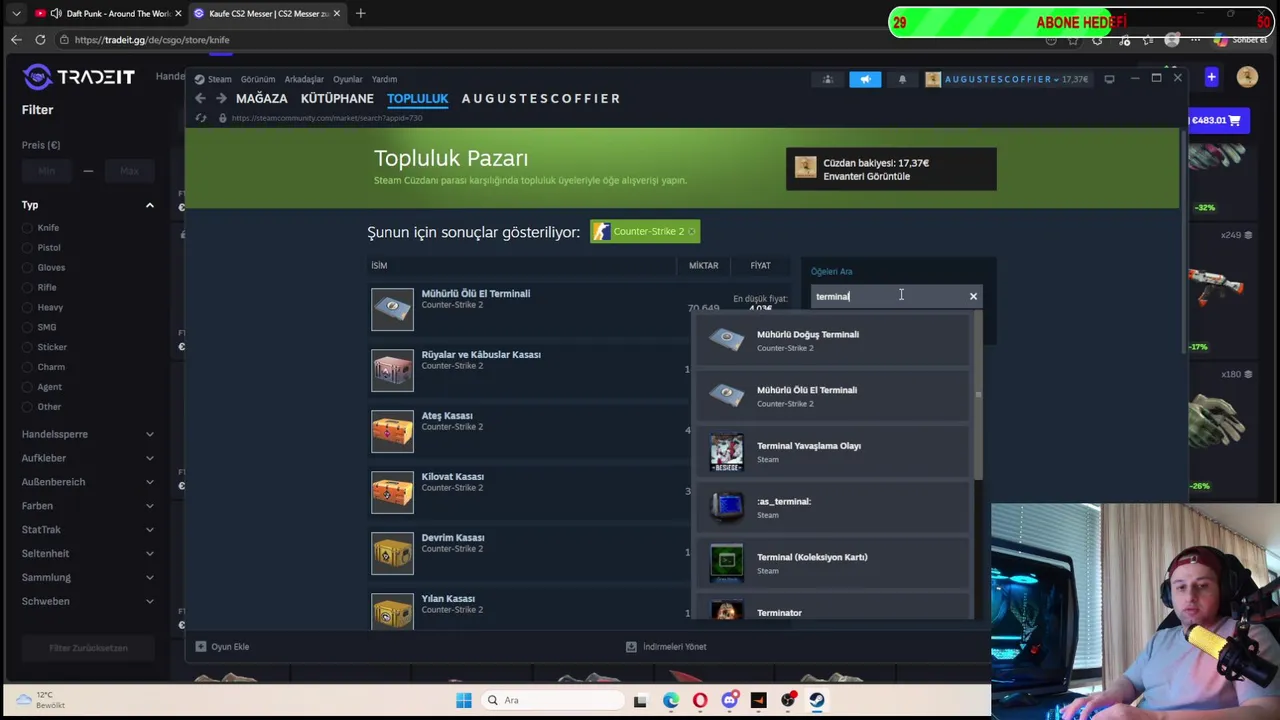Click the Steam Big Picture mode icon
Viewport: 1280px width, 720px height.
[1109, 78]
